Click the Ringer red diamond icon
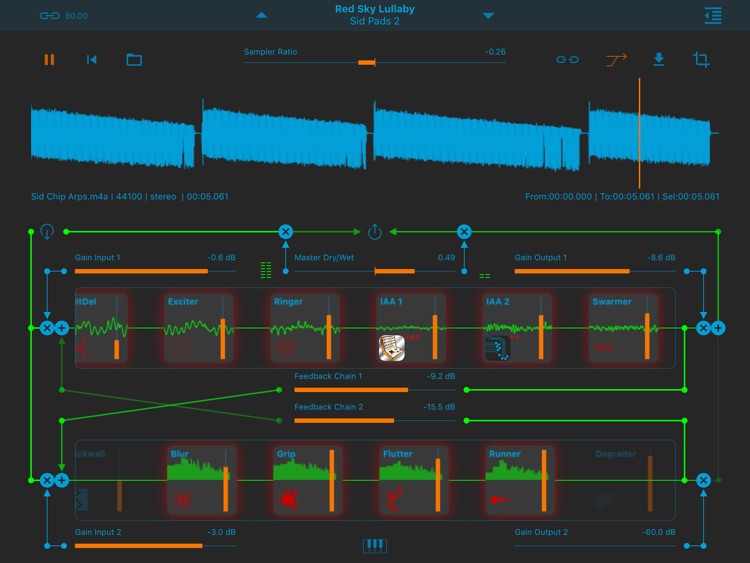 286,347
